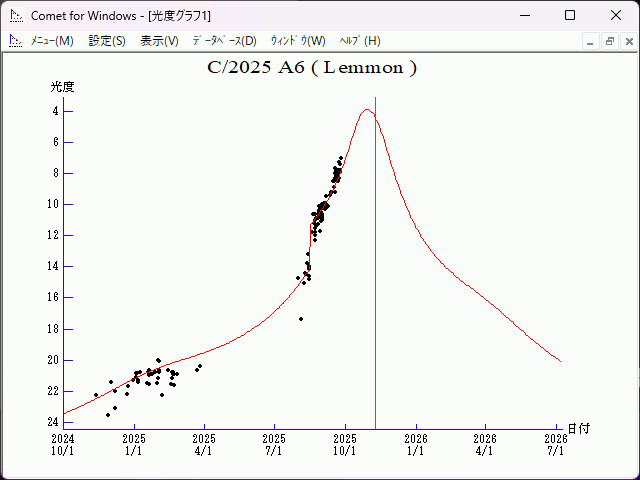Expand the データベース(D) database menu
640x480 pixels.
coord(224,41)
